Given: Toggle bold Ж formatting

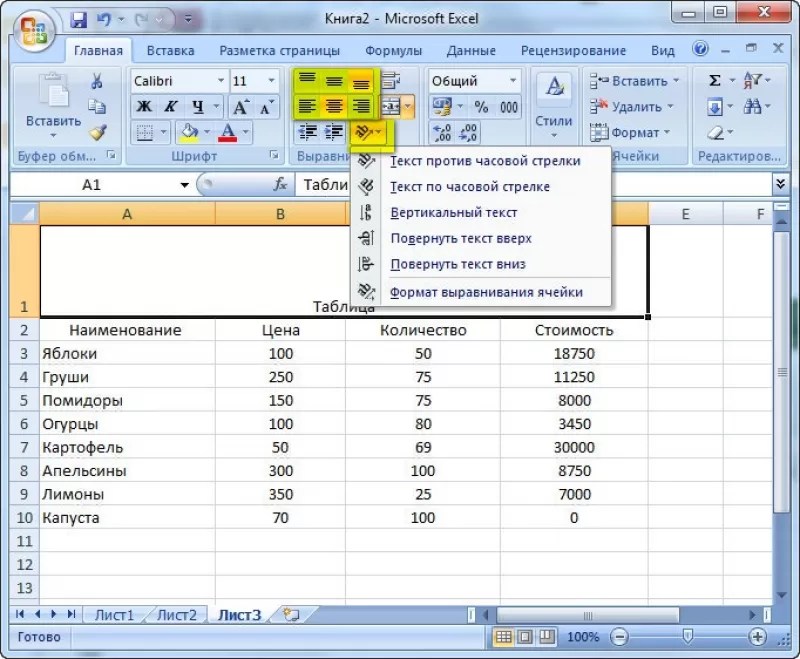Looking at the screenshot, I should tap(144, 107).
